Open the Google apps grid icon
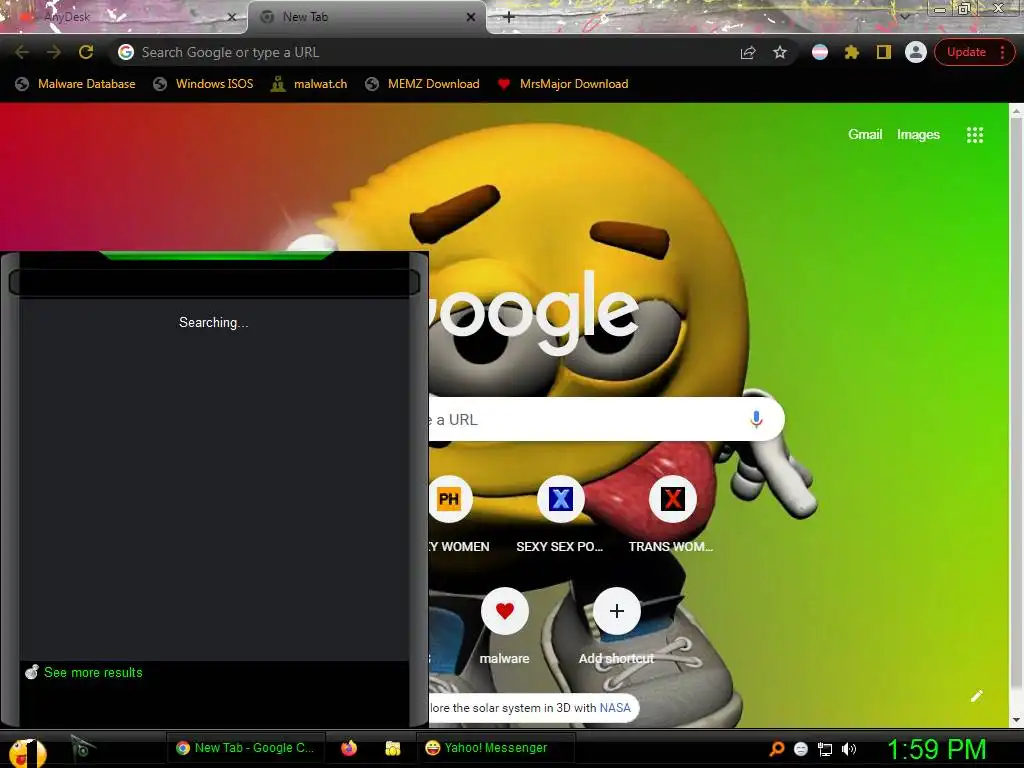This screenshot has height=768, width=1024. pos(974,135)
